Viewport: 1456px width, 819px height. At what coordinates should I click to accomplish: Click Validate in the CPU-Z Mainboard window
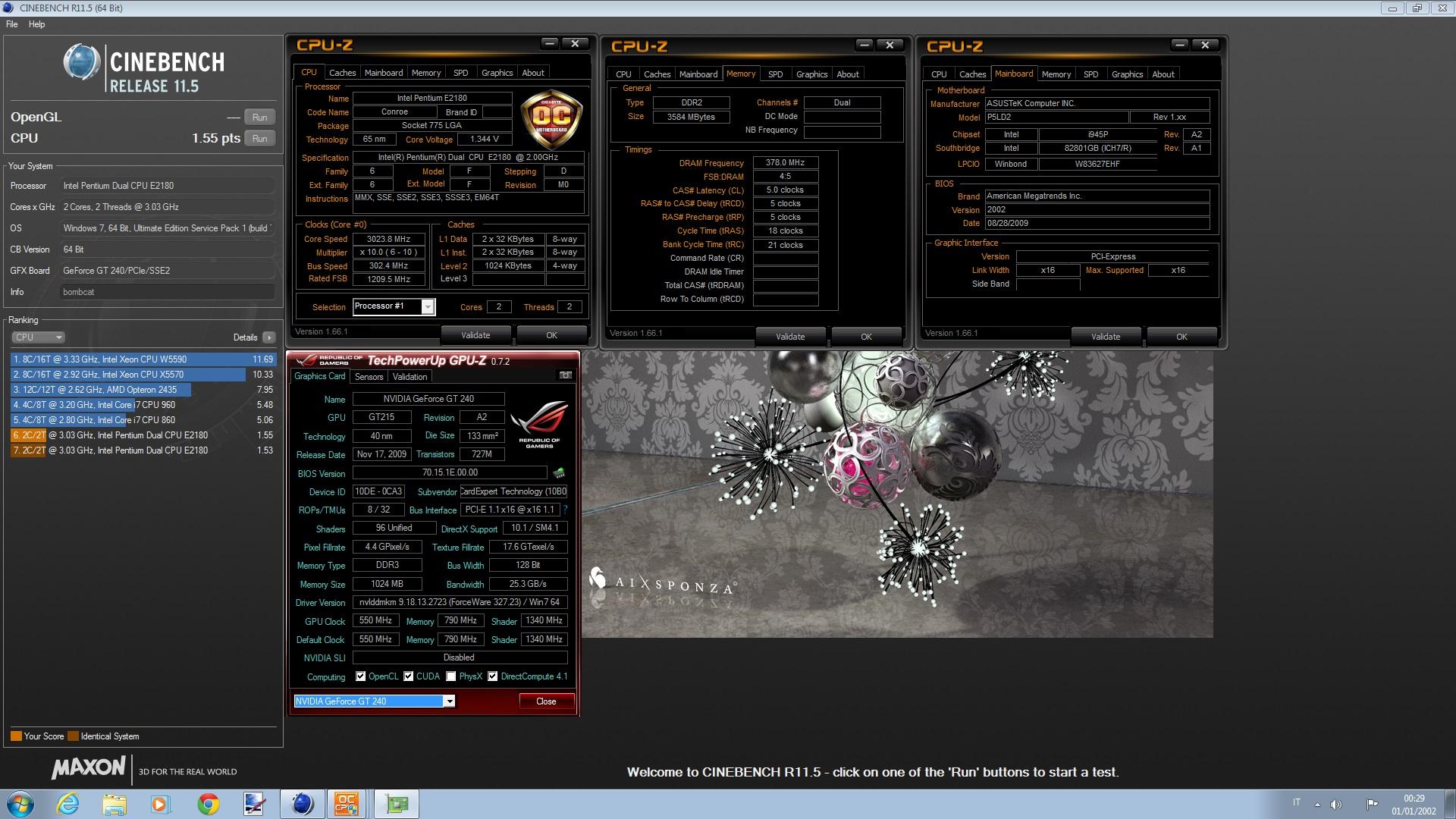click(x=1106, y=337)
